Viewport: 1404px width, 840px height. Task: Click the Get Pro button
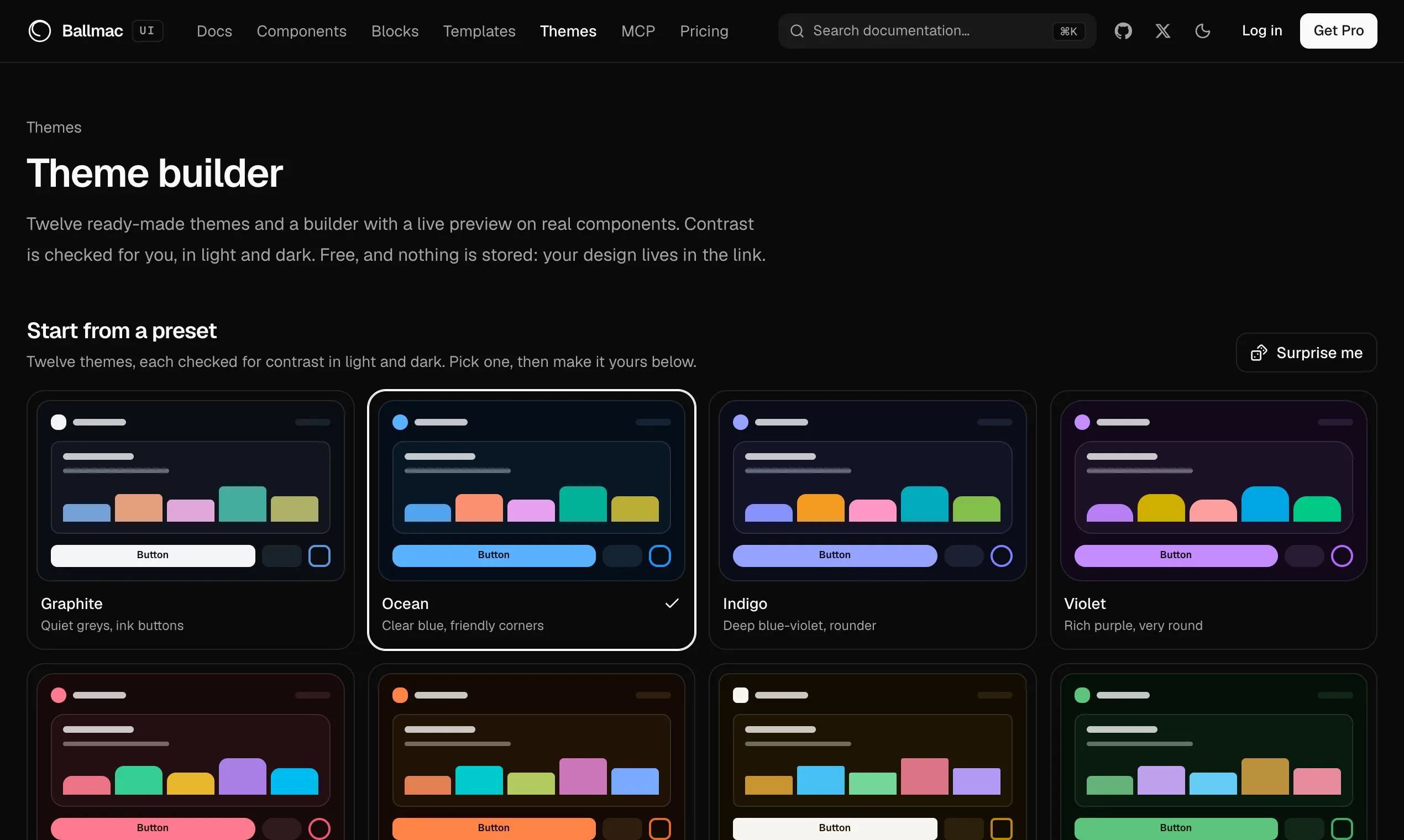click(x=1338, y=30)
